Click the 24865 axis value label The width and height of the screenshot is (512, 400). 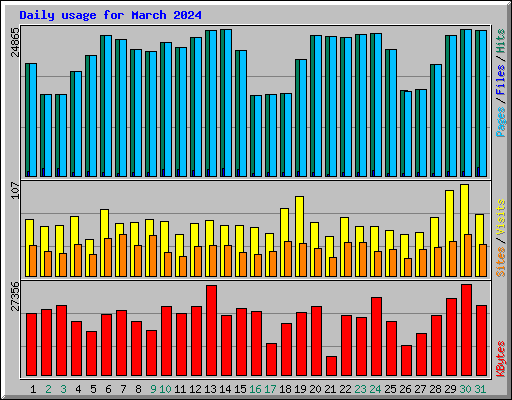15,43
